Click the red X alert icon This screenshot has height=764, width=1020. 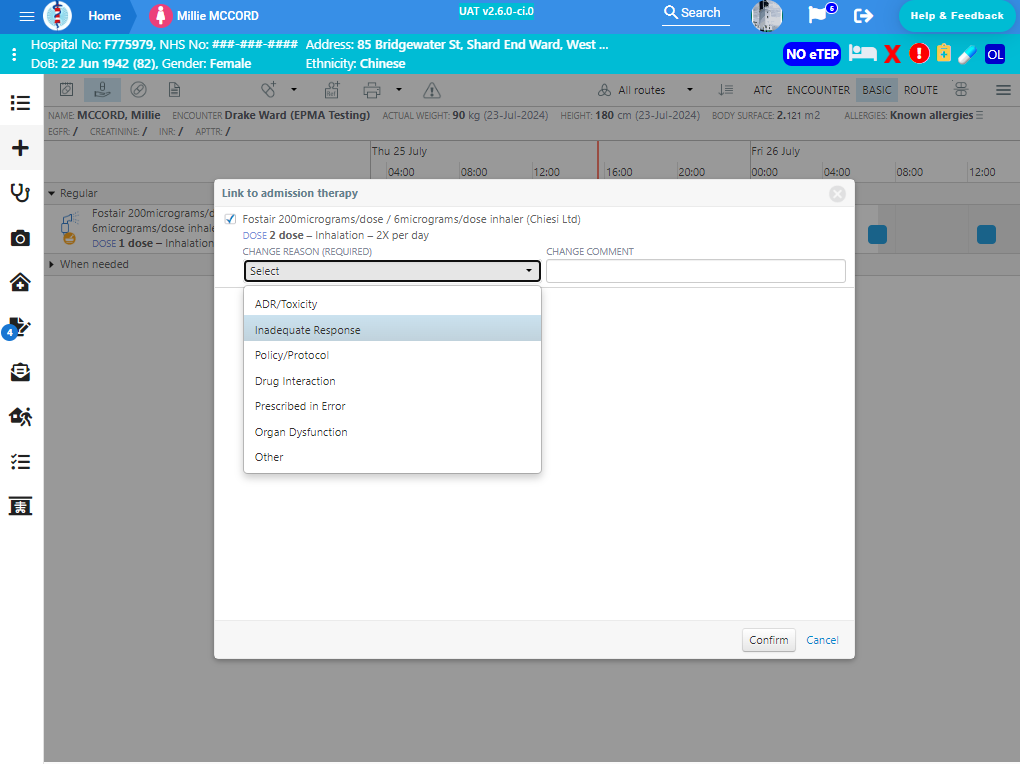[892, 54]
